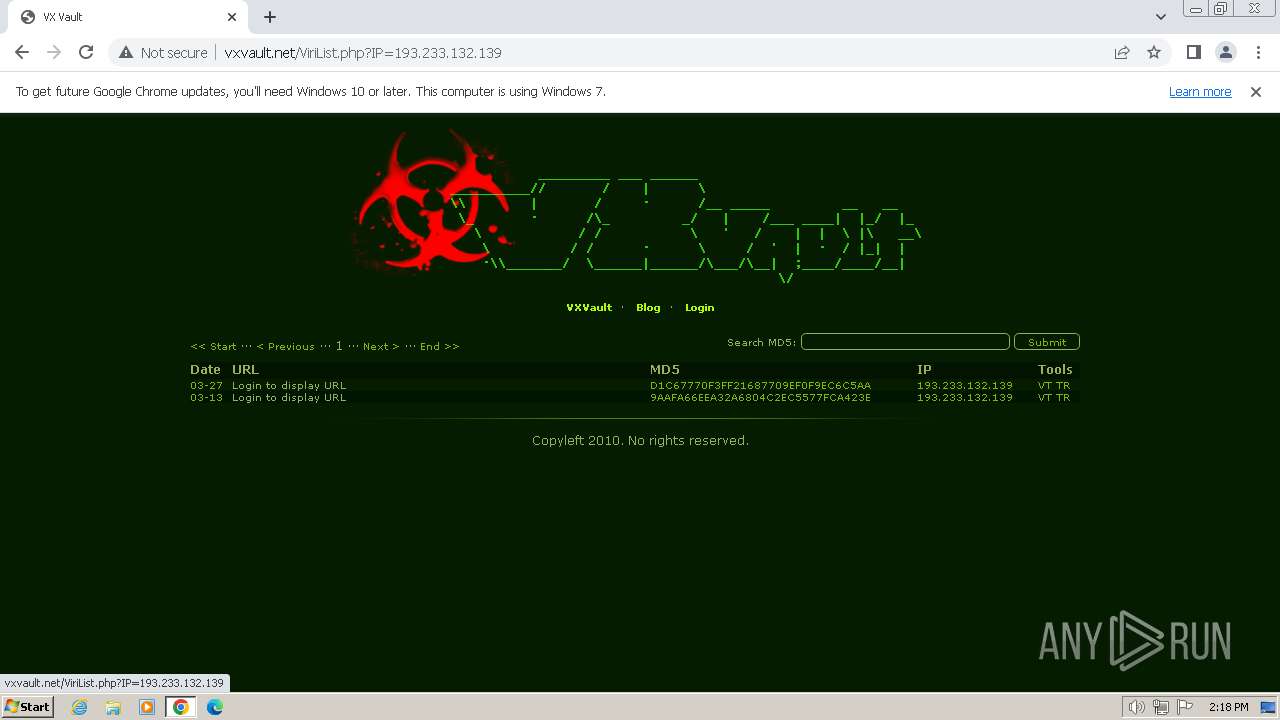The height and width of the screenshot is (720, 1280).
Task: Click IP 193.233.132.139 in 03-13 row
Action: (x=965, y=398)
